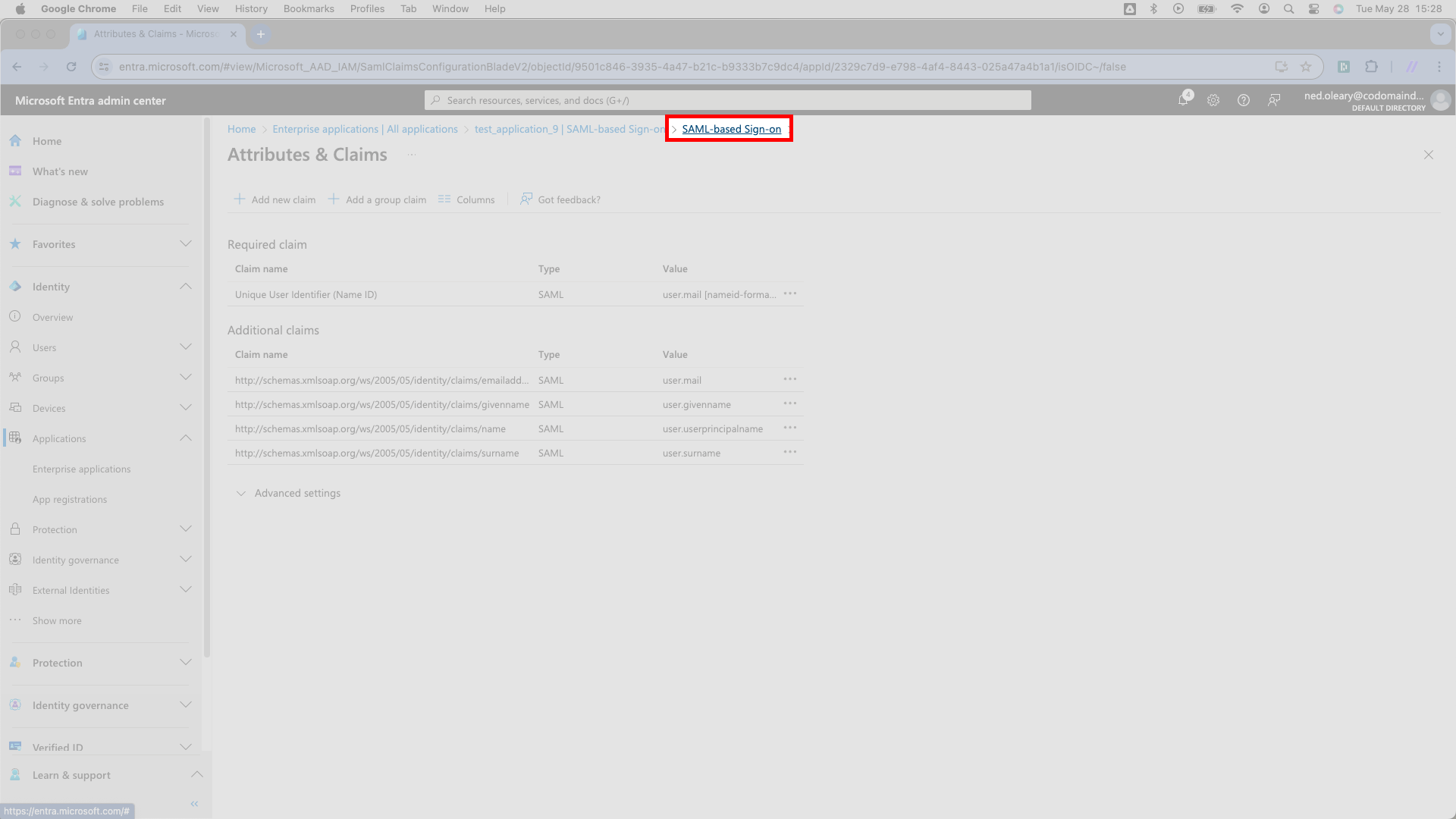1456x819 pixels.
Task: Expand the Advanced settings section
Action: pyautogui.click(x=288, y=493)
